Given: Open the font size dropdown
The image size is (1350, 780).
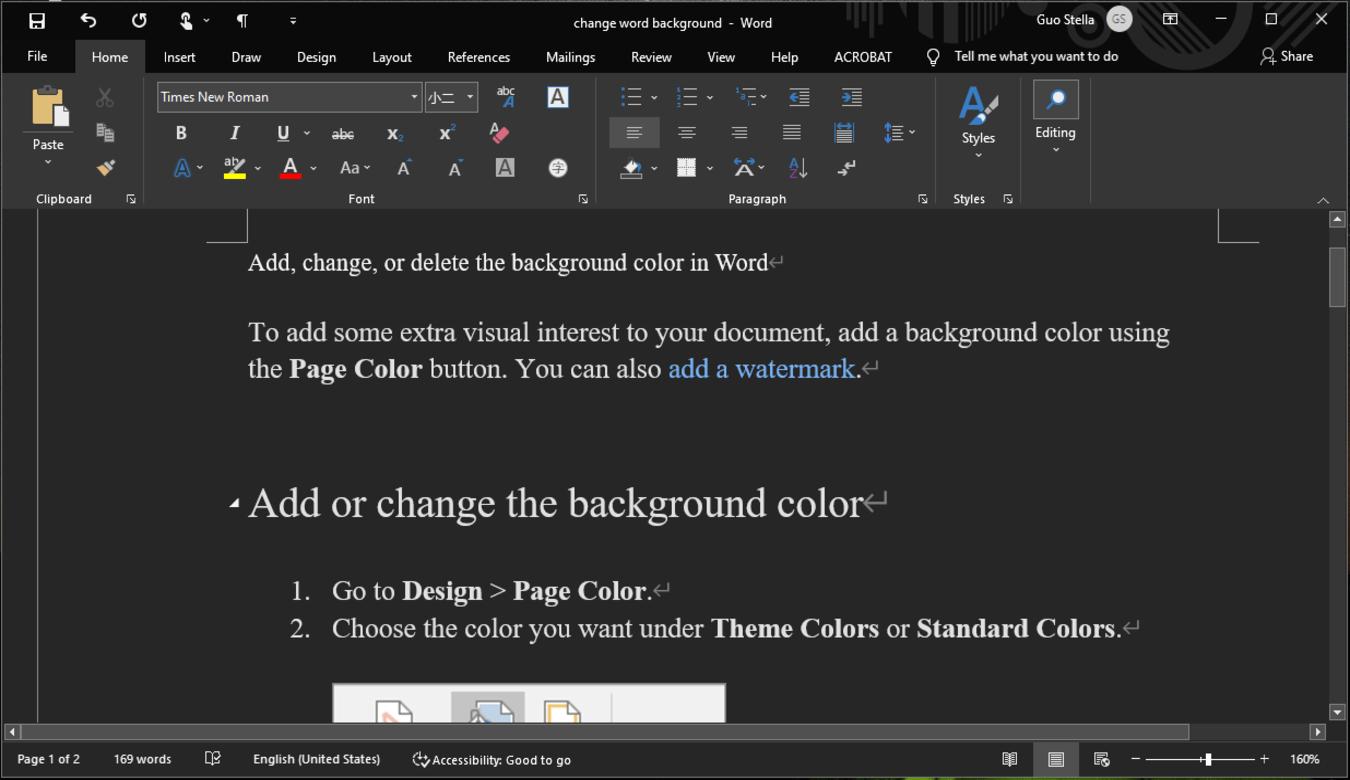Looking at the screenshot, I should (x=470, y=97).
